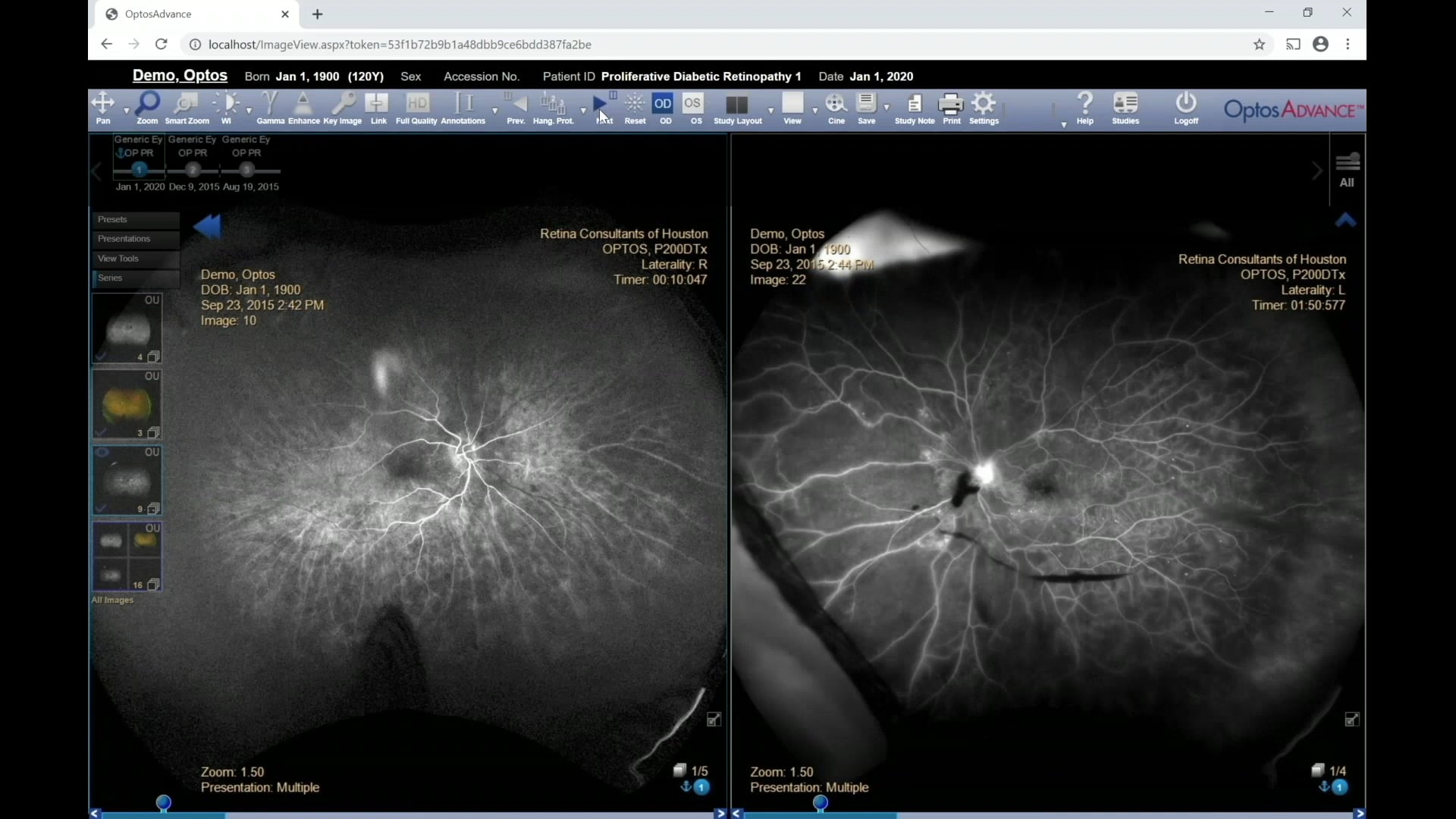Start Cine playback mode
The width and height of the screenshot is (1456, 819).
point(836,108)
